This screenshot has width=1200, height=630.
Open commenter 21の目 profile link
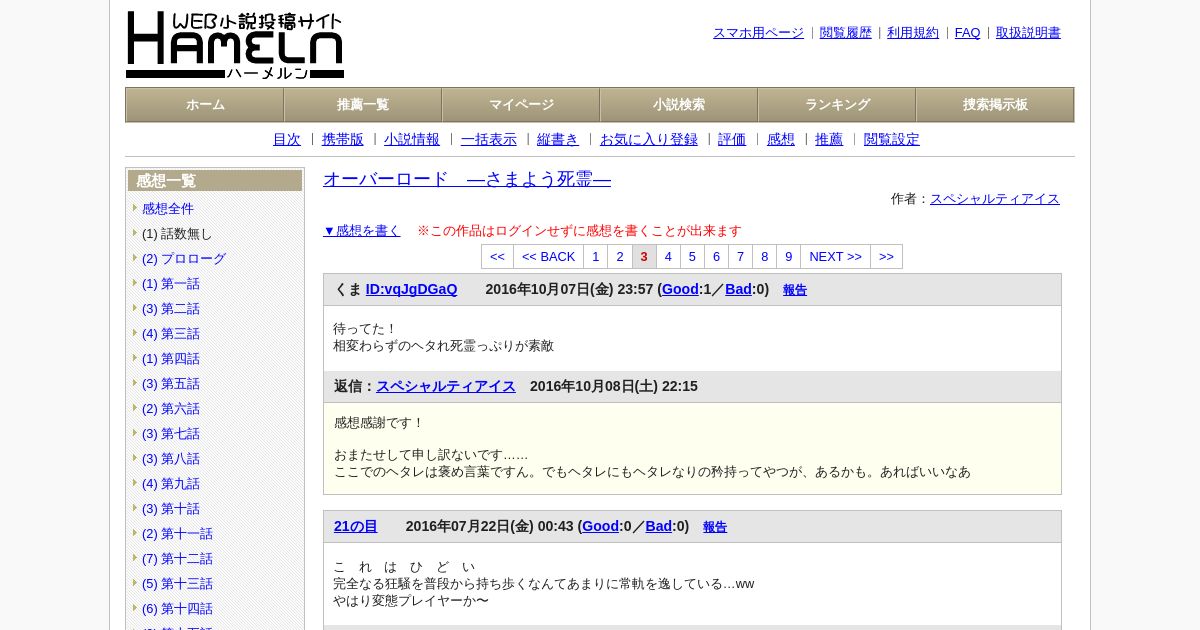coord(356,527)
